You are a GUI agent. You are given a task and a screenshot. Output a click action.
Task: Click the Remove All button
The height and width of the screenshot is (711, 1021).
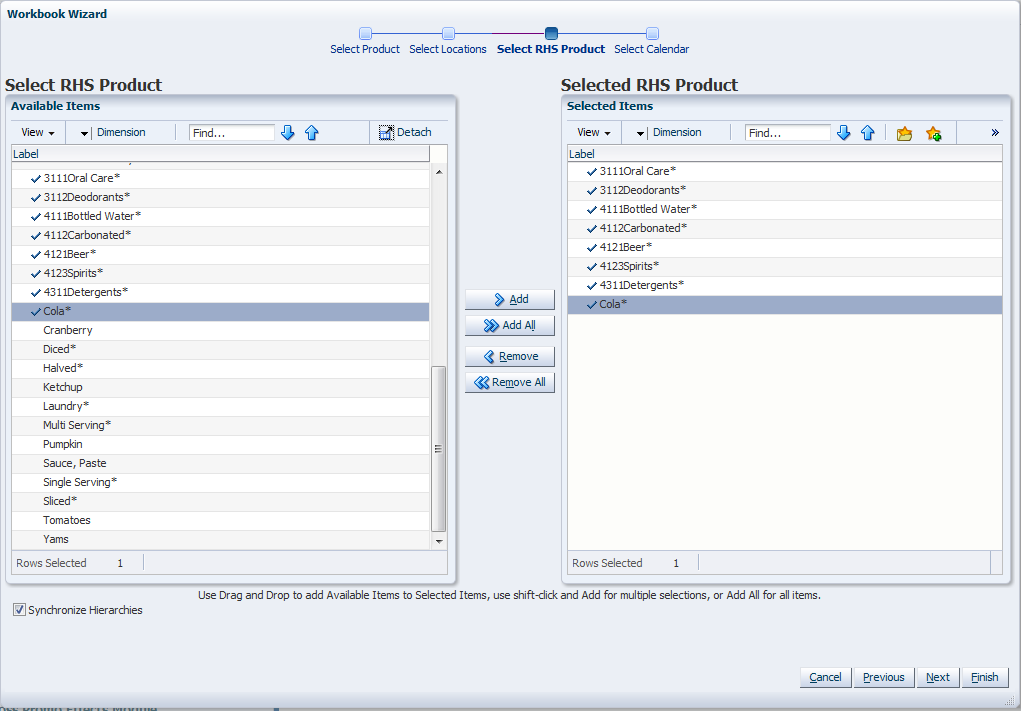coord(510,383)
